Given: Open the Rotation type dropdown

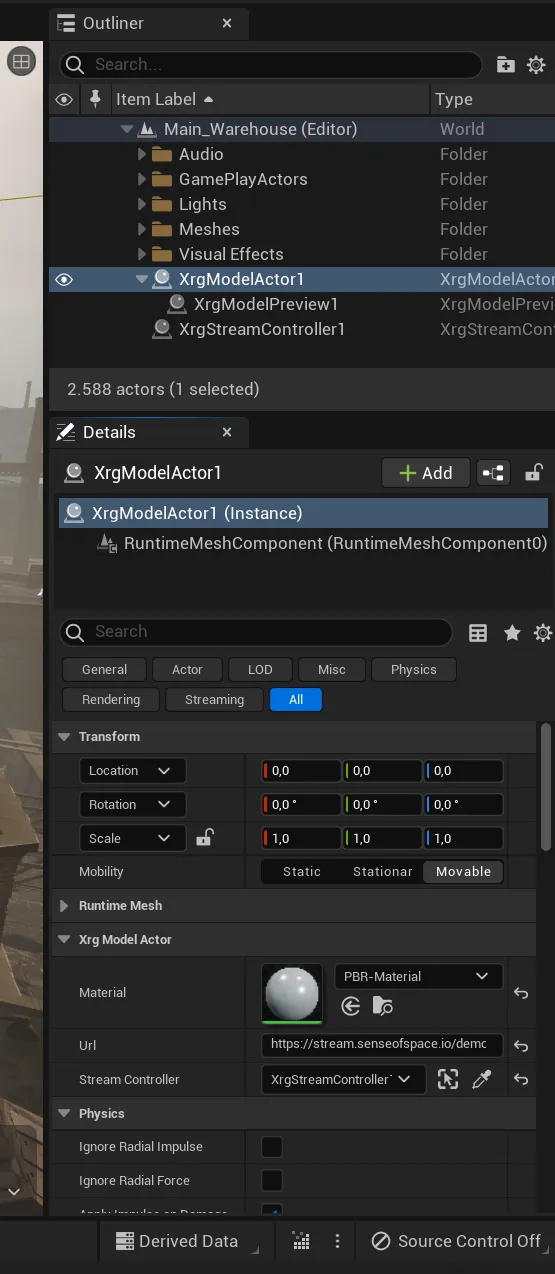Looking at the screenshot, I should pos(132,805).
